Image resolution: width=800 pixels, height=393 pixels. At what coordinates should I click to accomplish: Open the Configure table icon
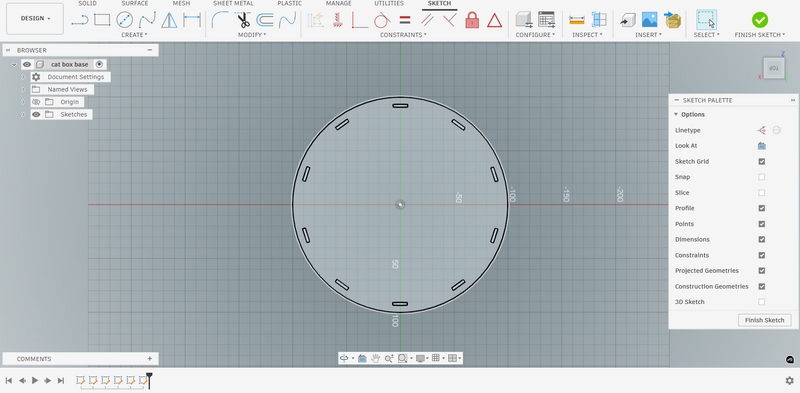point(546,20)
